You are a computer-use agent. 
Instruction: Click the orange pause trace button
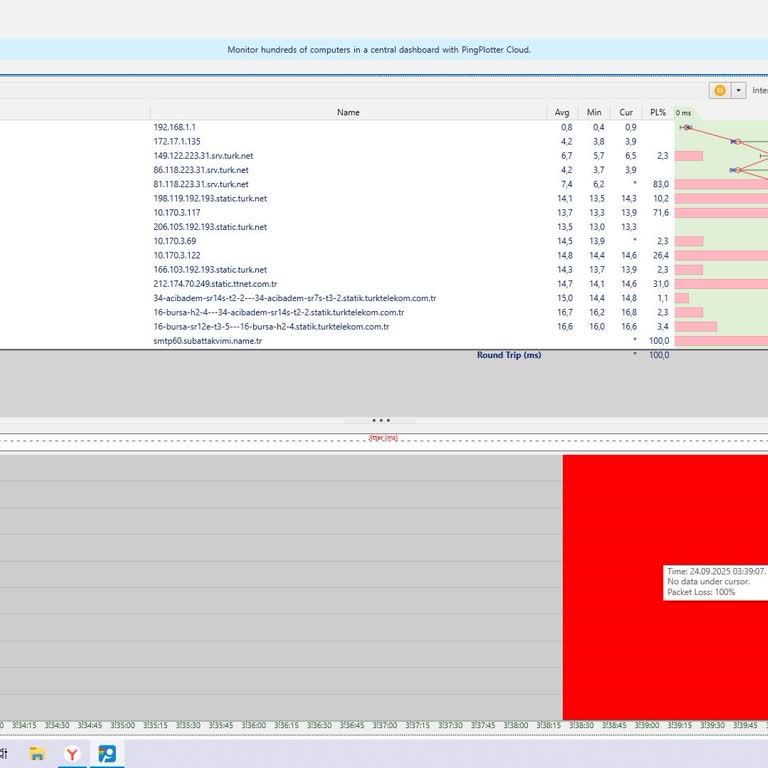719,90
